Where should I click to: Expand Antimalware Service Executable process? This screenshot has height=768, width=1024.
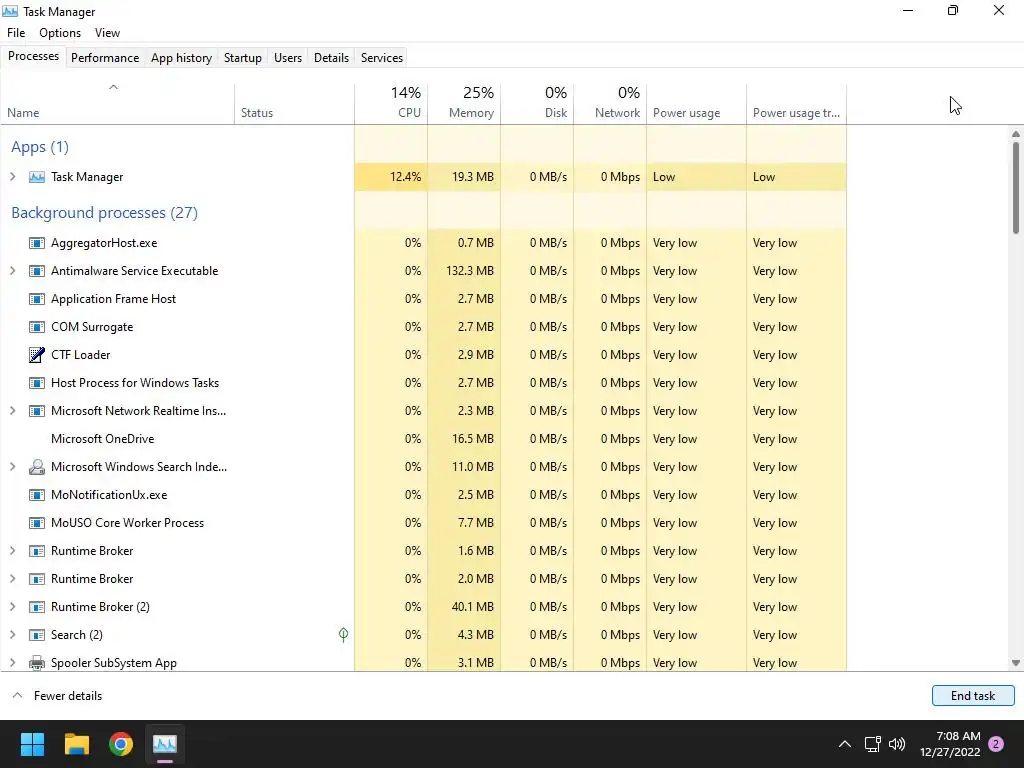pos(12,271)
